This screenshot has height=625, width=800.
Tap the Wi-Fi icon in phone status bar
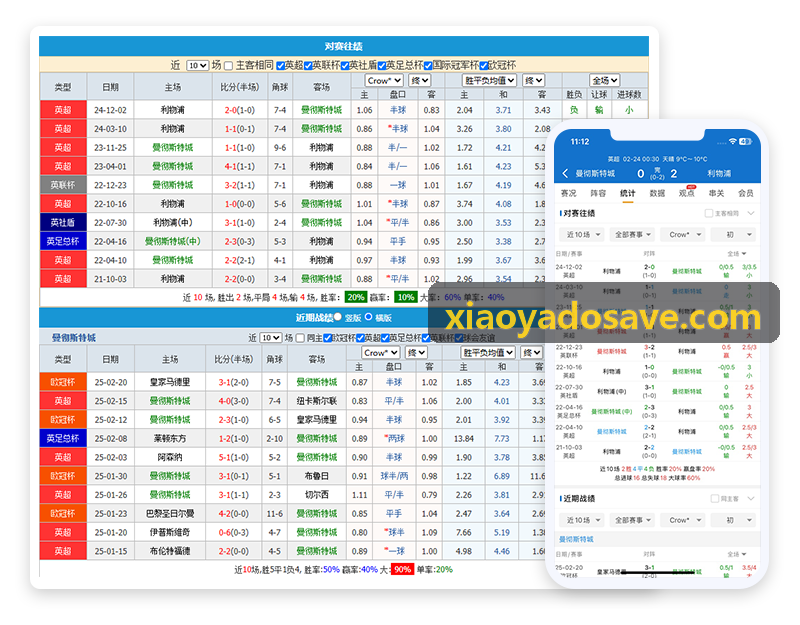(x=732, y=141)
